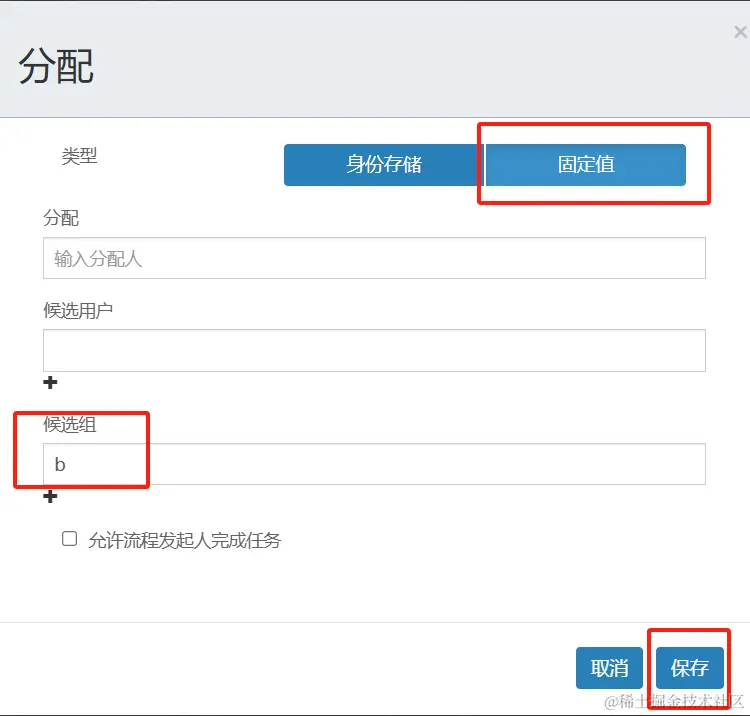
Task: Add another 候选用户 with plus icon
Action: (50, 383)
